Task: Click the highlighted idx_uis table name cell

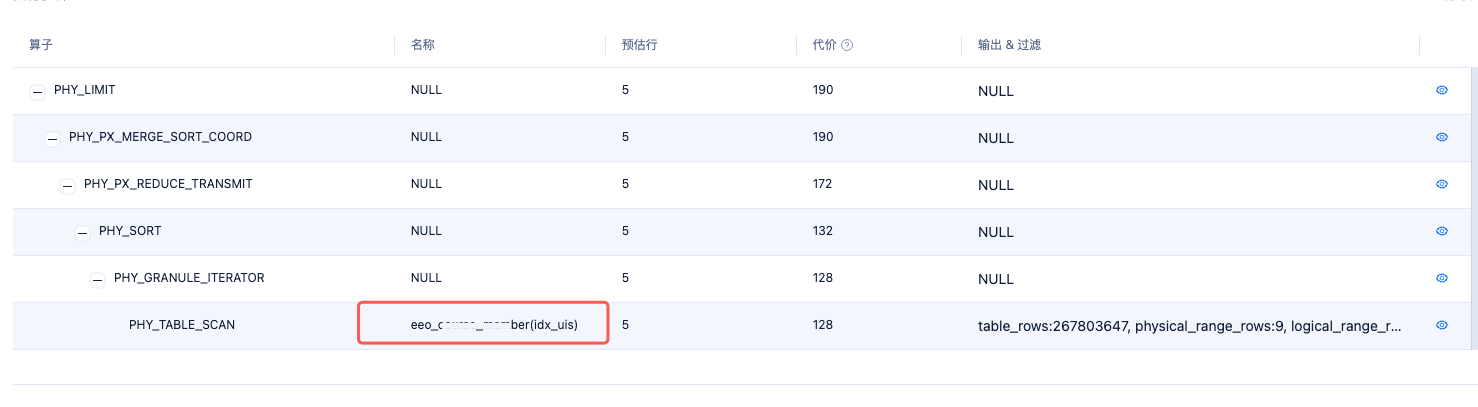Action: (x=494, y=325)
